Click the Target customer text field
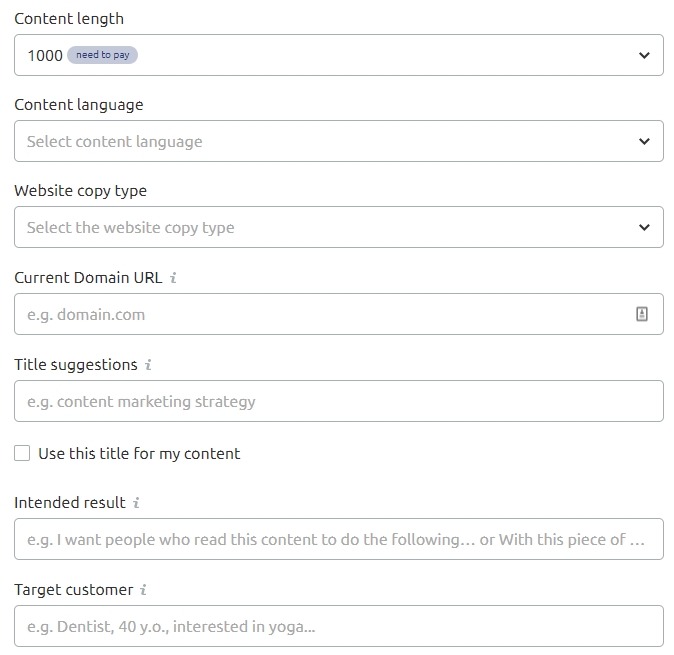 tap(339, 626)
